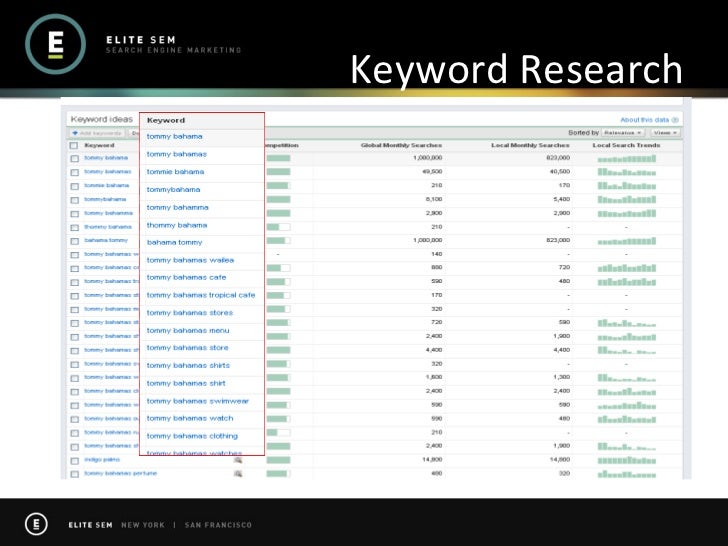
Task: Click 'tommy bahamas clothing' in the enlarged list
Action: click(x=192, y=436)
